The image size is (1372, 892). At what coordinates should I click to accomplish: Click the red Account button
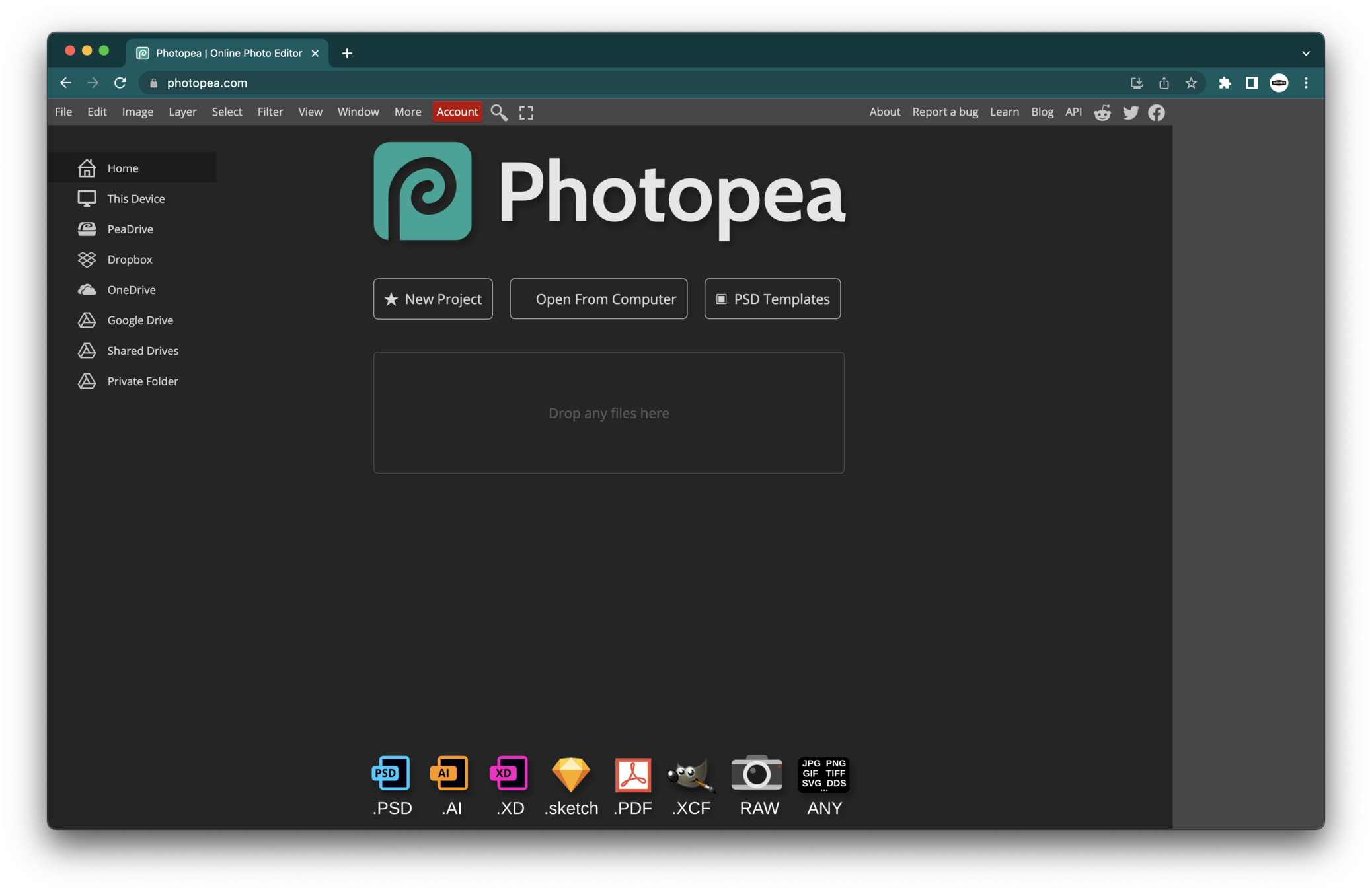(x=457, y=112)
